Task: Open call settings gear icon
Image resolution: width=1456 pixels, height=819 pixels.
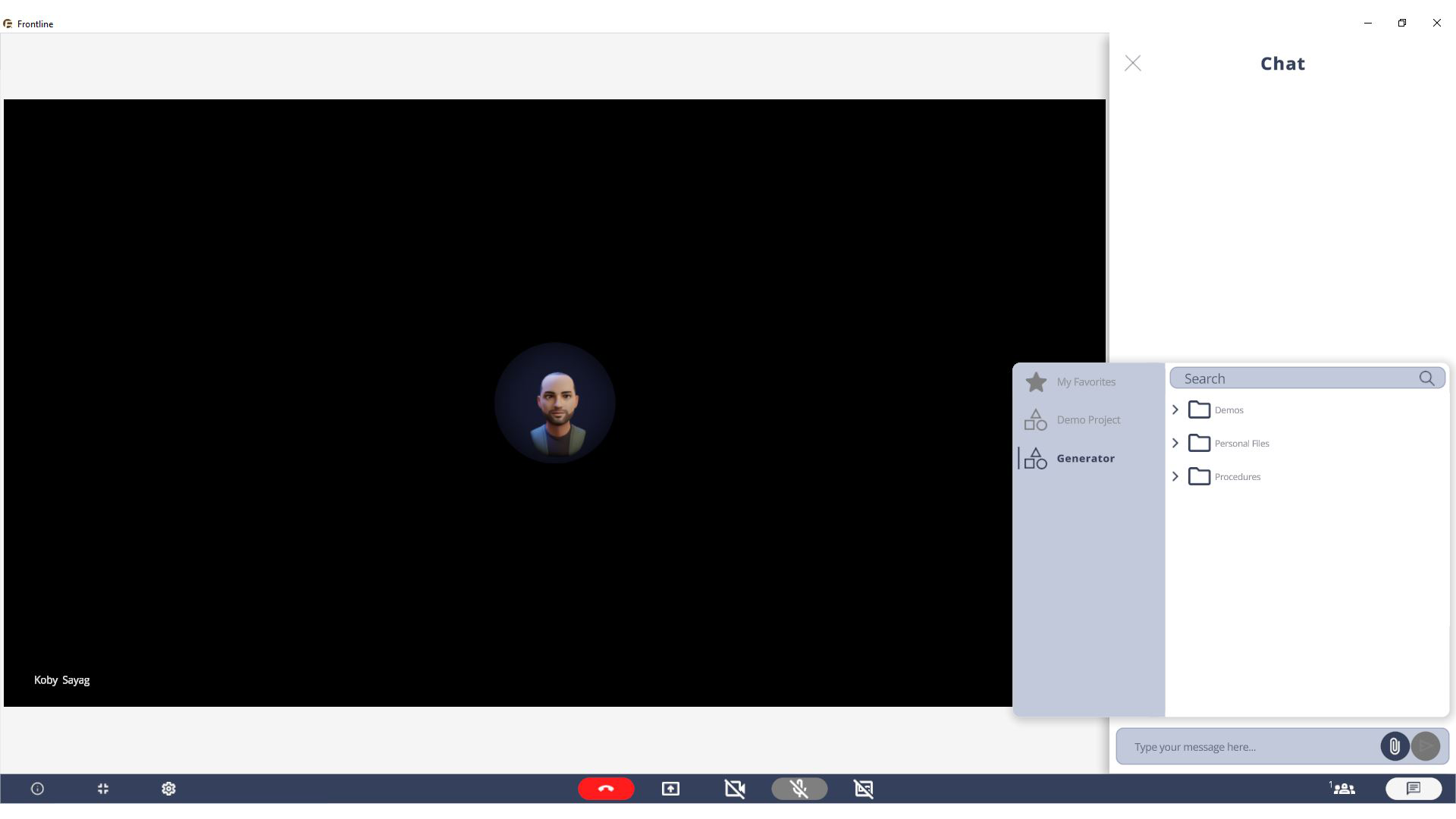Action: pos(168,789)
